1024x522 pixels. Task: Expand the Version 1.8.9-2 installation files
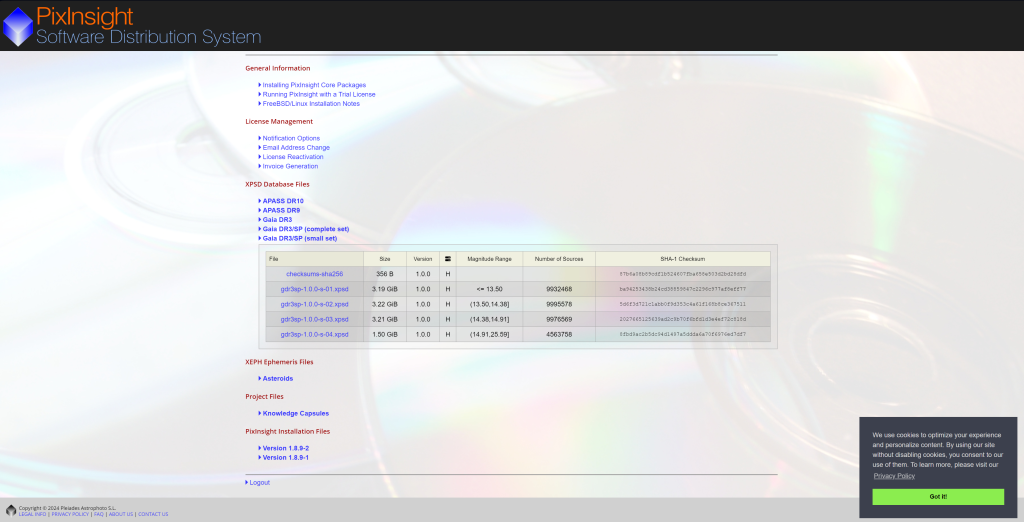coord(285,448)
